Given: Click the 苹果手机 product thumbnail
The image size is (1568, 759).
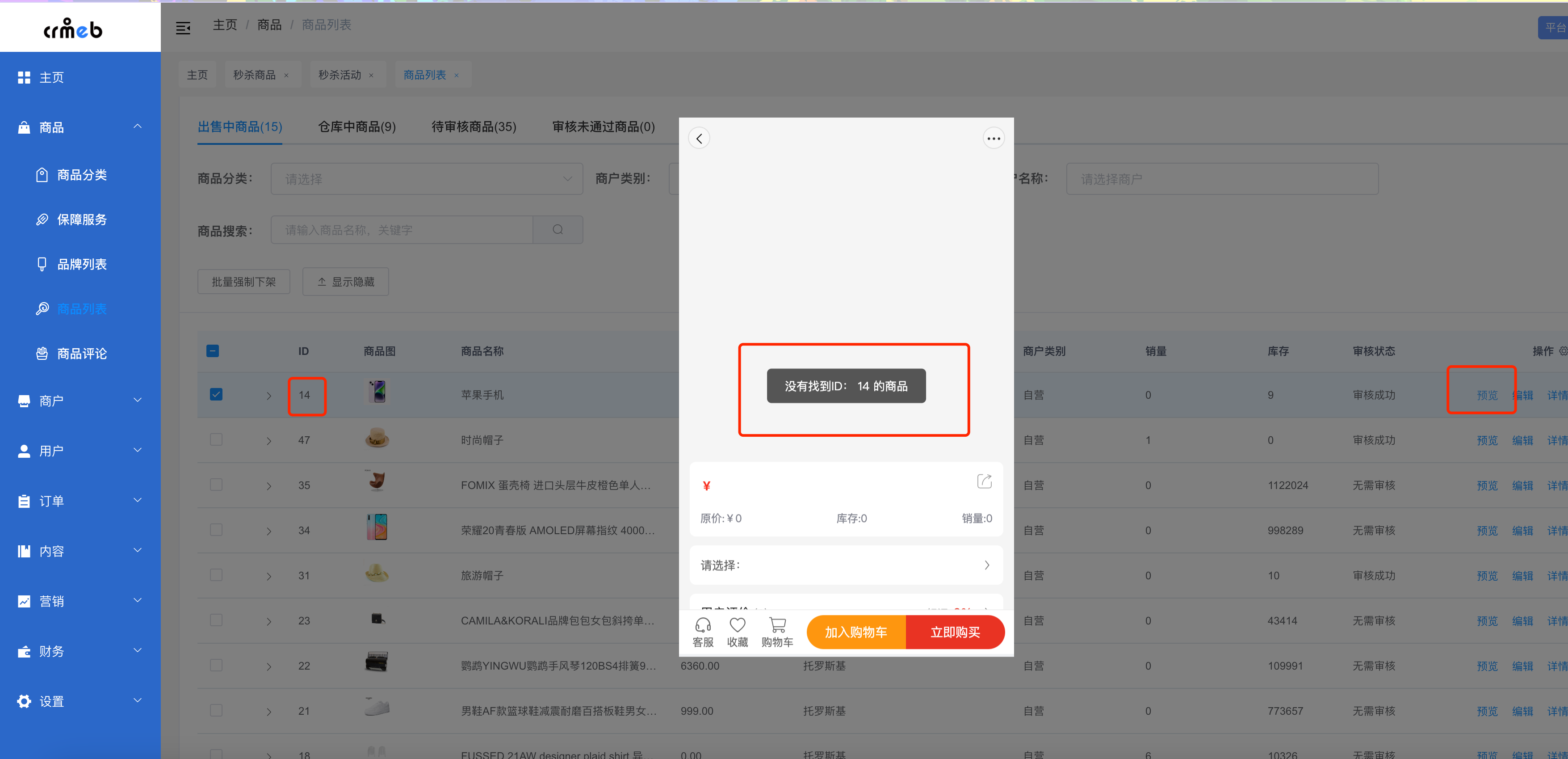Looking at the screenshot, I should click(x=377, y=392).
